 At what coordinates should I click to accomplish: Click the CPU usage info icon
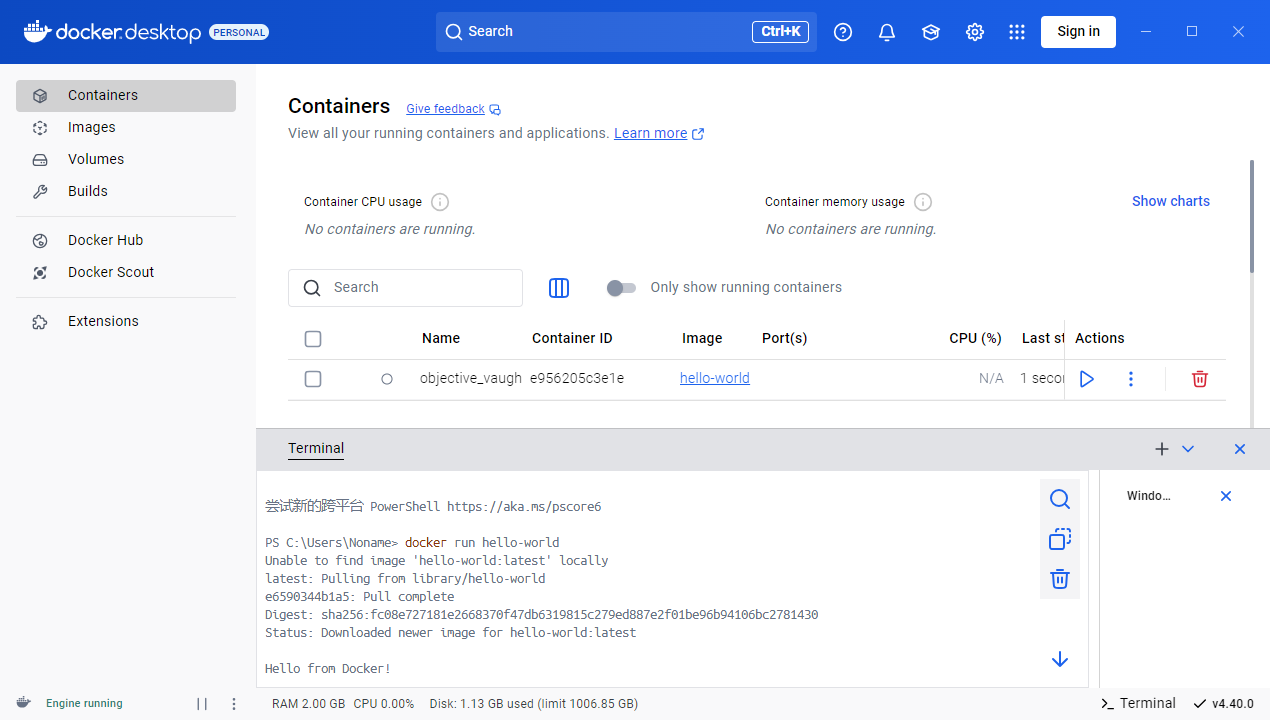(440, 202)
